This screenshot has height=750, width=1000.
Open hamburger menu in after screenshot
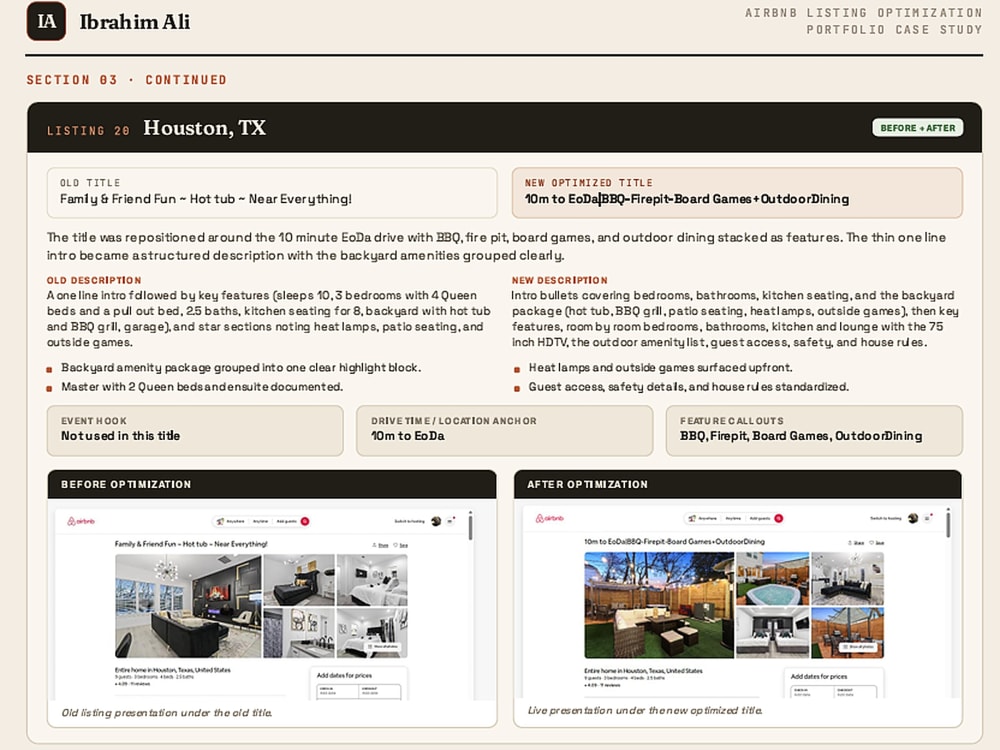point(928,518)
